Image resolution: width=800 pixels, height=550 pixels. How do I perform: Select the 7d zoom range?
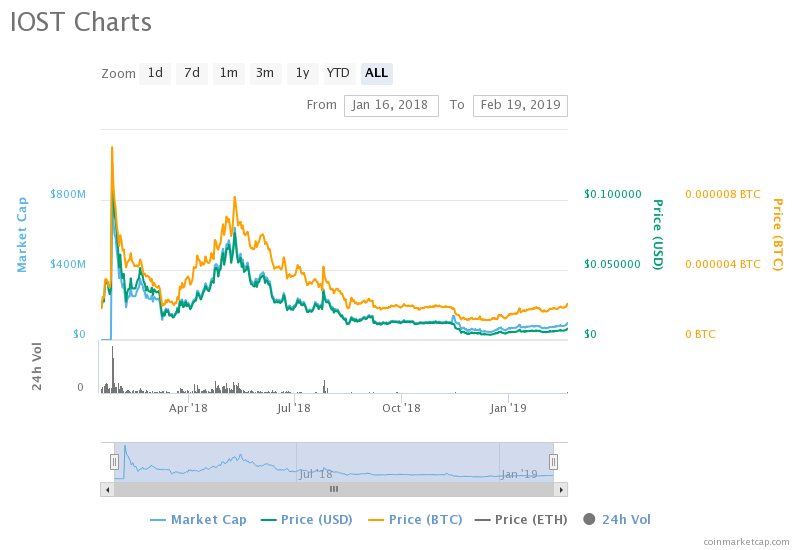point(192,73)
